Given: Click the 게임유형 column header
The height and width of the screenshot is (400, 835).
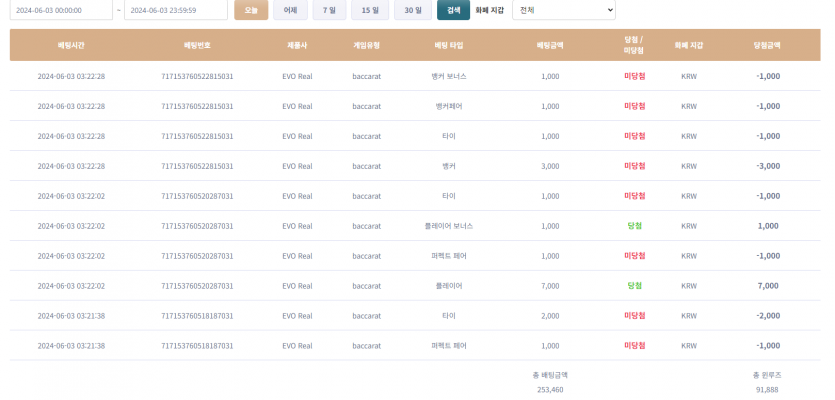Looking at the screenshot, I should tap(366, 45).
